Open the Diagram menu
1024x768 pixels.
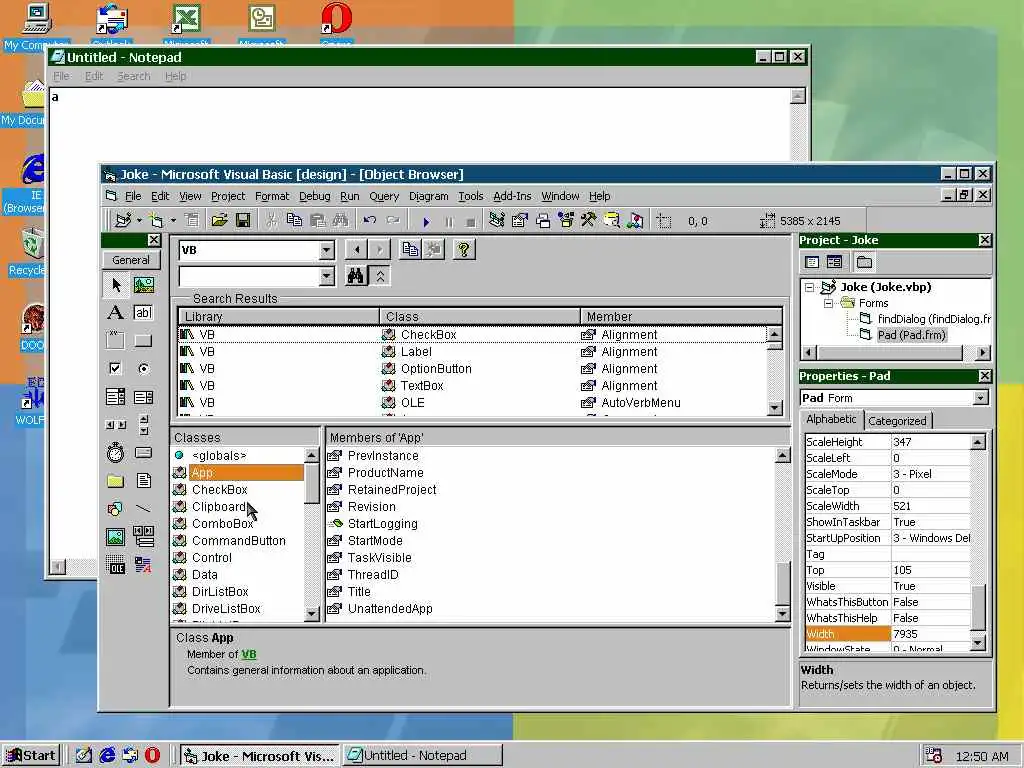pos(428,196)
